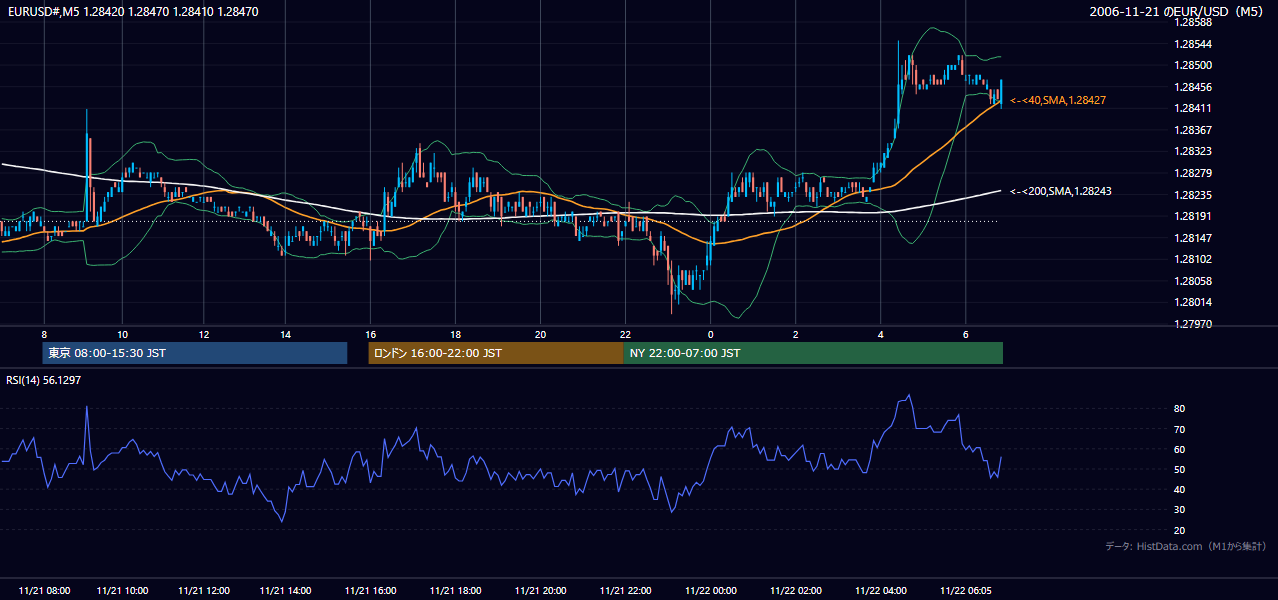Click the HistData.com data source credit
The width and height of the screenshot is (1278, 600).
click(x=1186, y=546)
